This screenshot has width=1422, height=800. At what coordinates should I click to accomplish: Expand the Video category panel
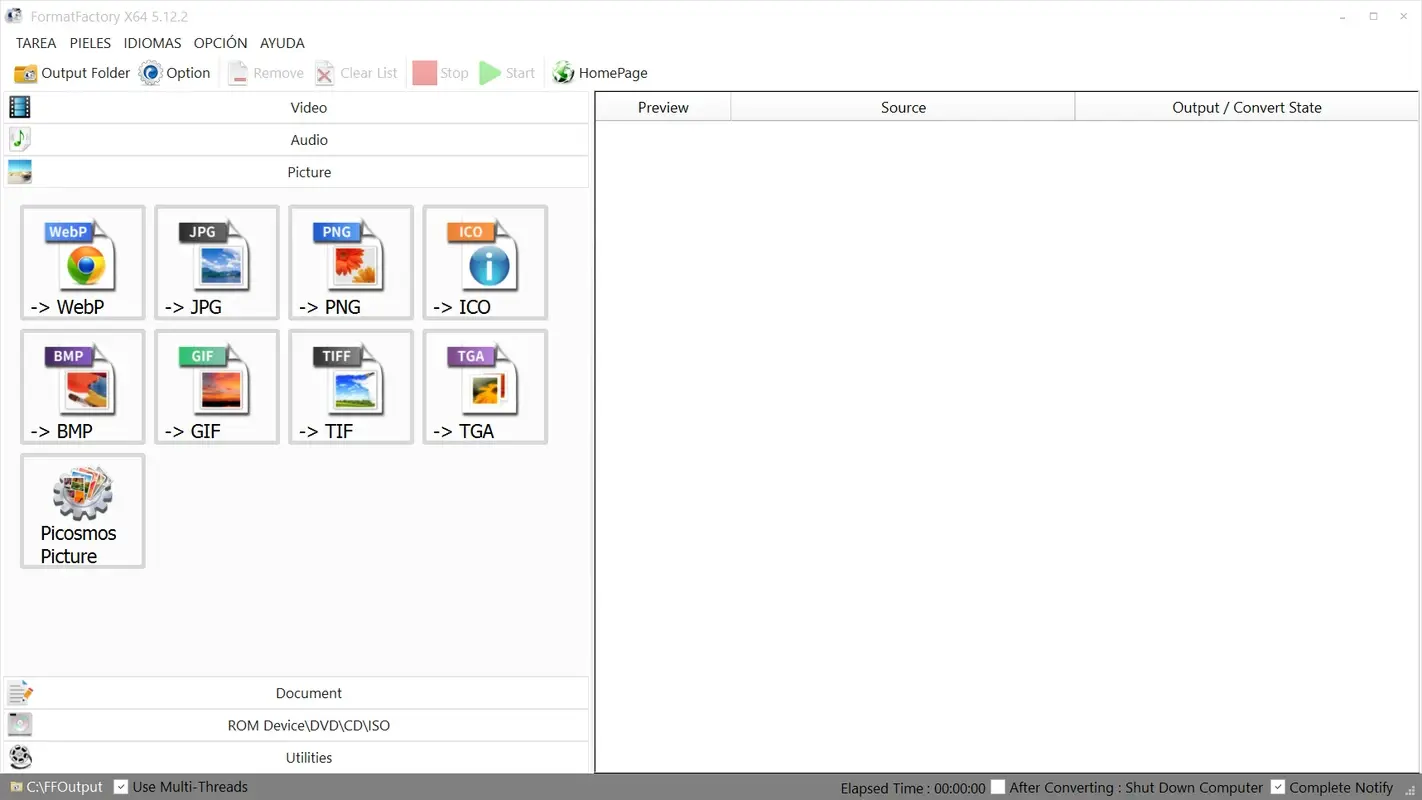click(308, 107)
